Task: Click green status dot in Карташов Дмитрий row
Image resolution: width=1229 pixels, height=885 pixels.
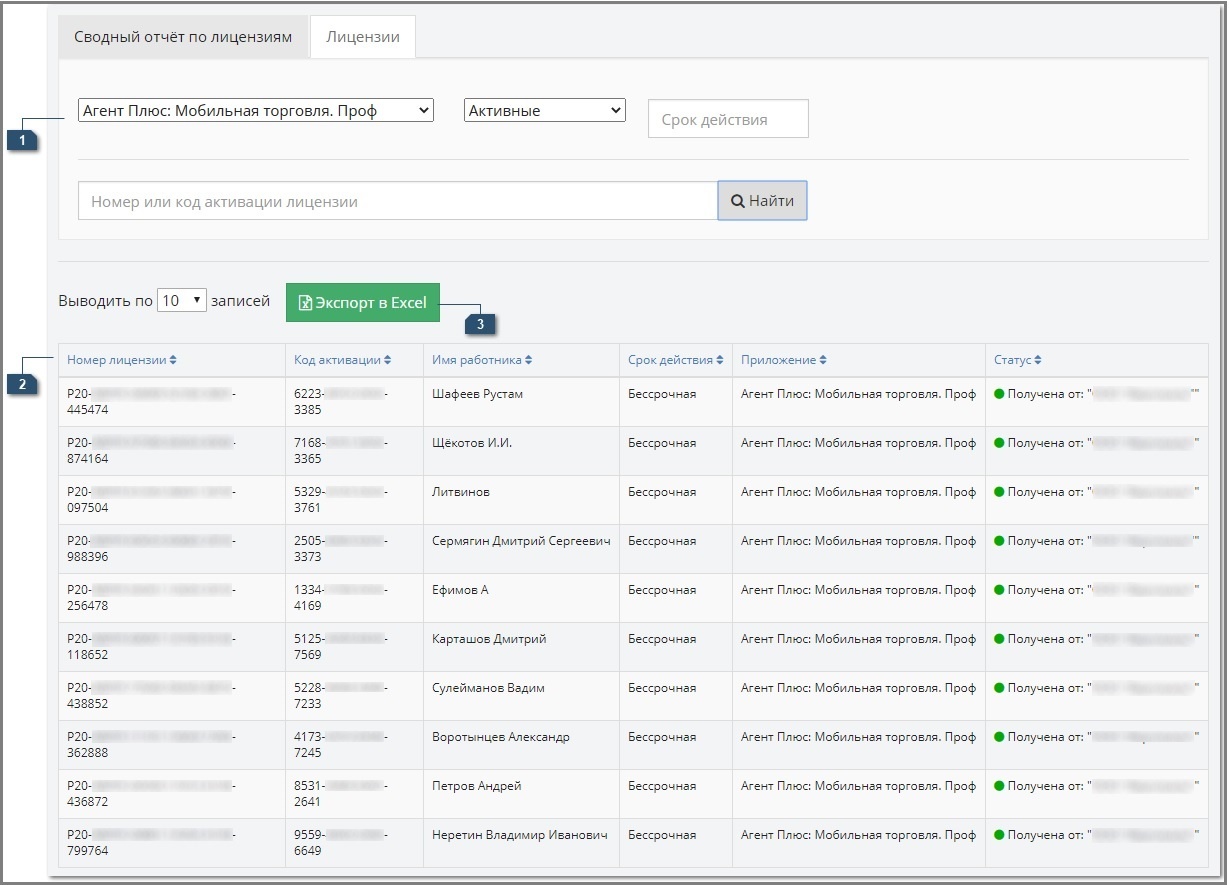Action: [x=999, y=639]
